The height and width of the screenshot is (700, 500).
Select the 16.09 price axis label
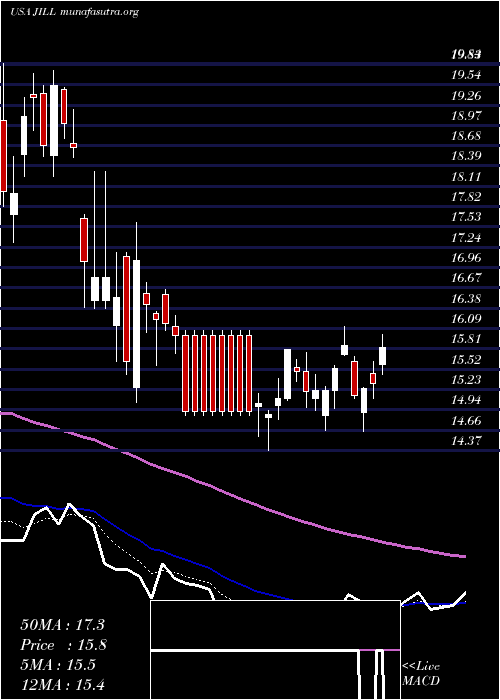click(466, 319)
